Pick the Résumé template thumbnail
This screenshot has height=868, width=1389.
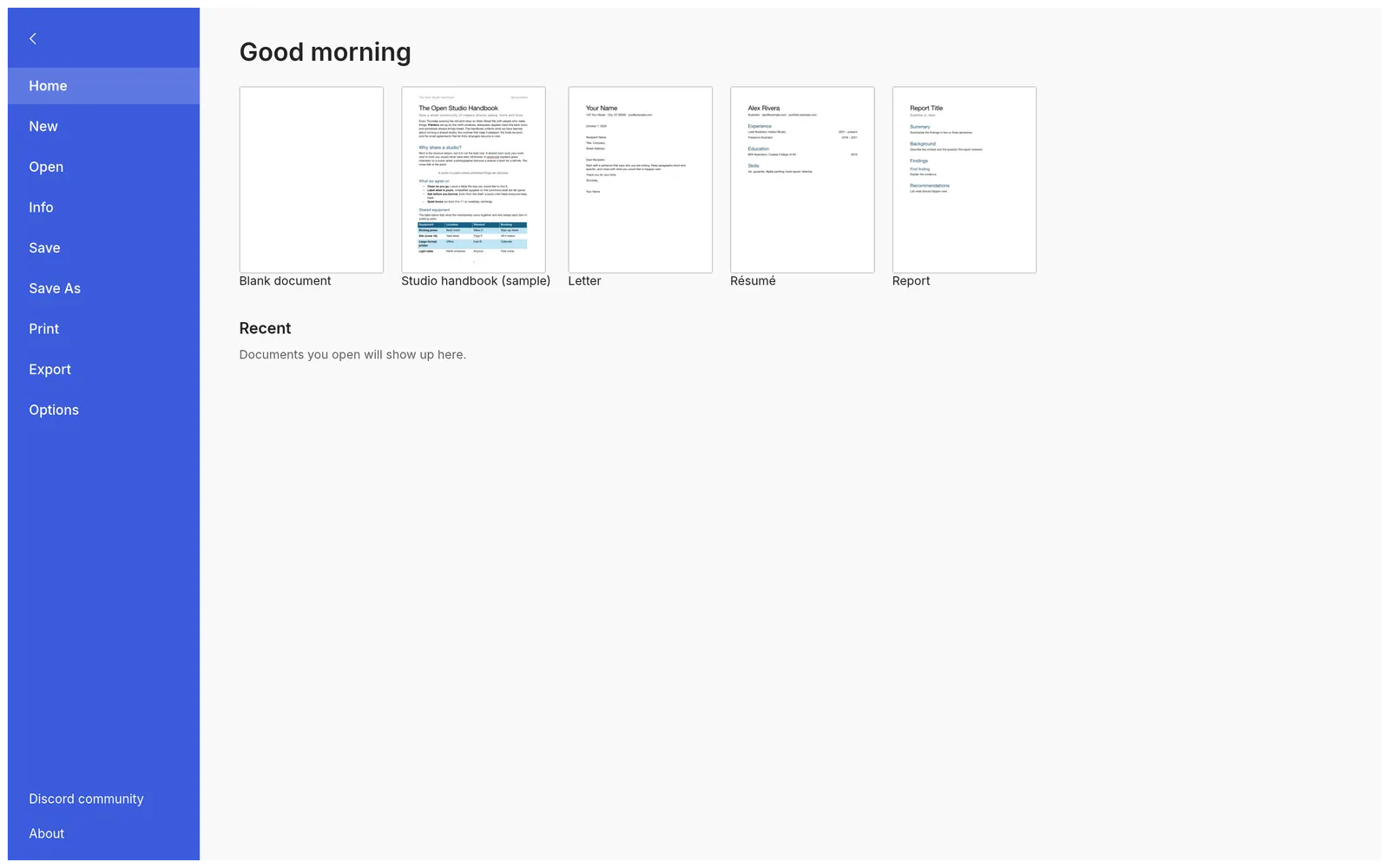pos(802,180)
